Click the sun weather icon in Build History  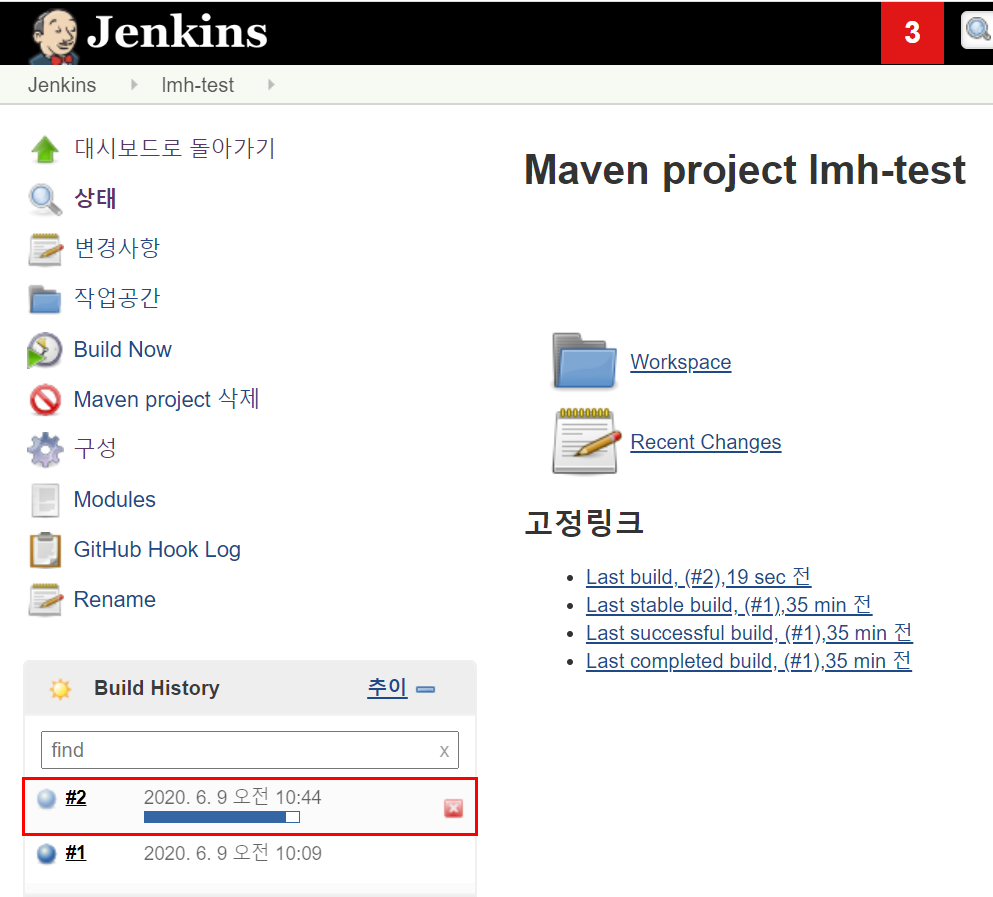pos(61,689)
